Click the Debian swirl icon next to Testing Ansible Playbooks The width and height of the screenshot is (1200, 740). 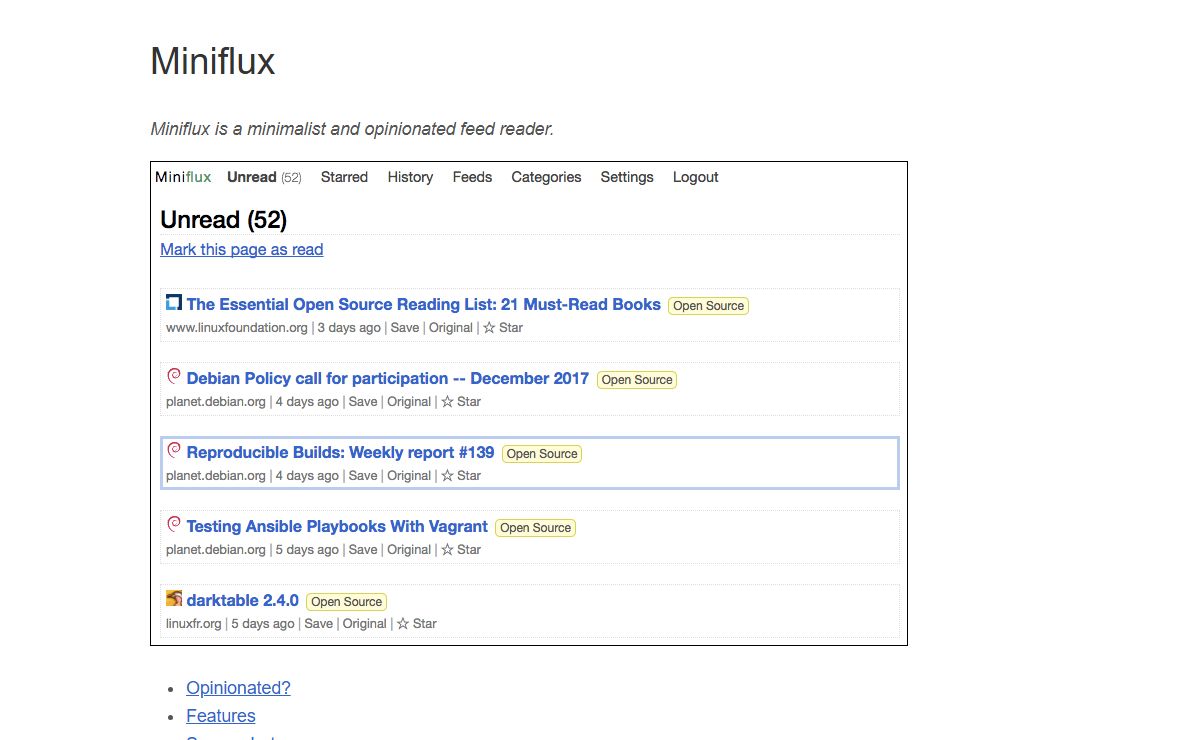[174, 524]
